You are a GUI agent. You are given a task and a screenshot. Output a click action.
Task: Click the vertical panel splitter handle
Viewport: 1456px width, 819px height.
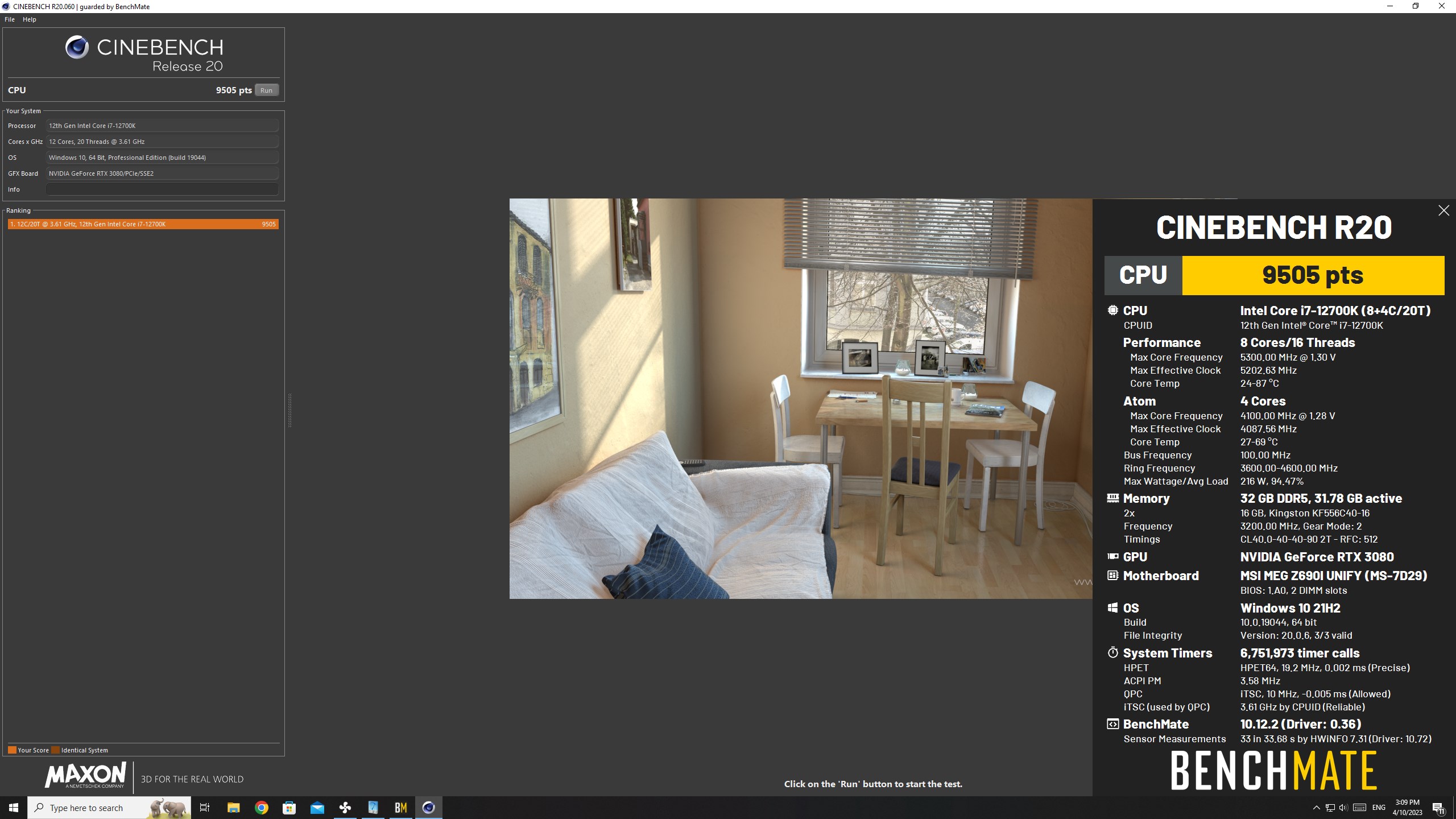[x=289, y=409]
